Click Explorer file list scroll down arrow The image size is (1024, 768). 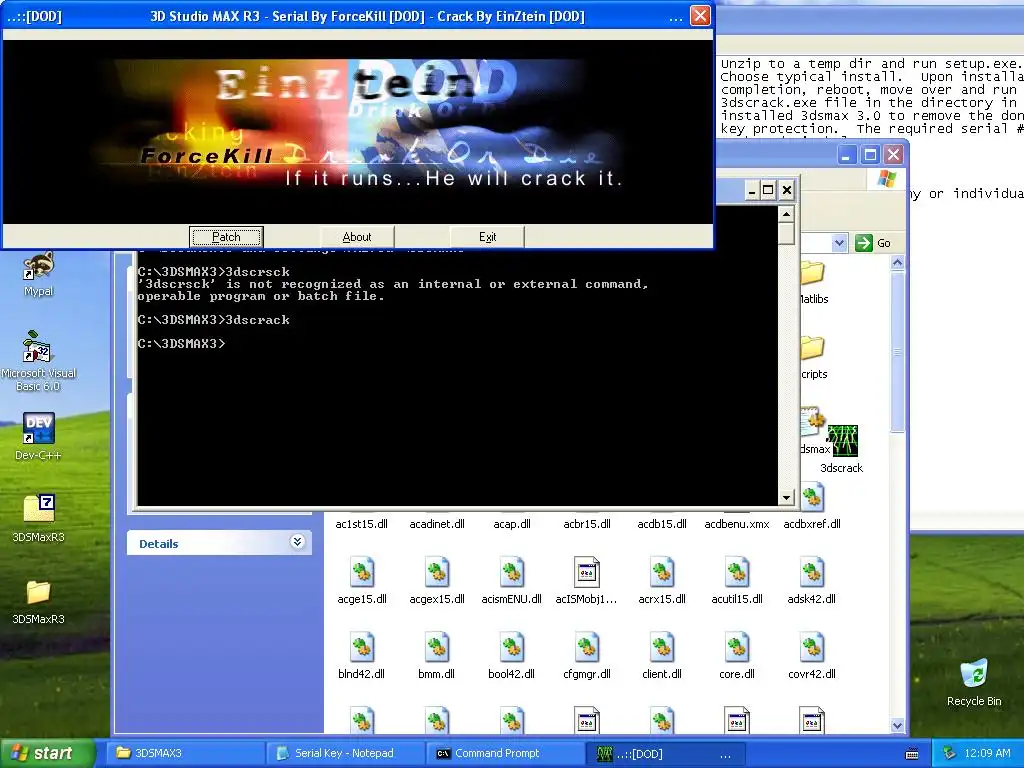pyautogui.click(x=897, y=725)
